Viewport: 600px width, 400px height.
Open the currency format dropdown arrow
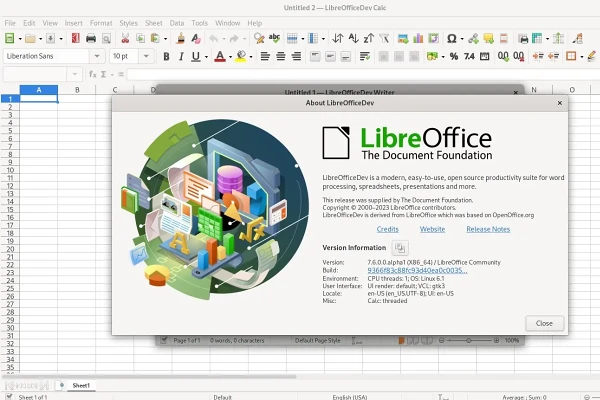(443, 57)
